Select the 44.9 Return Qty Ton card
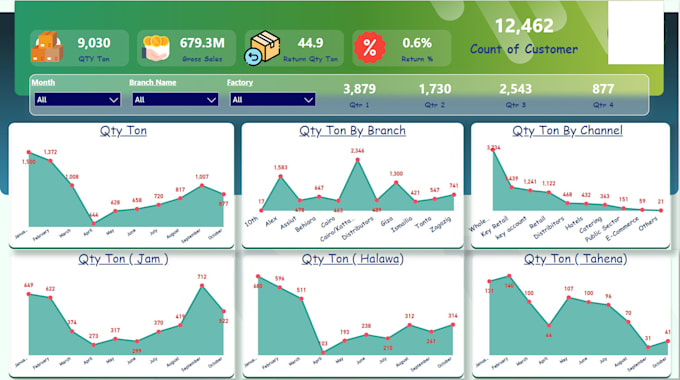680x380 pixels. (294, 48)
